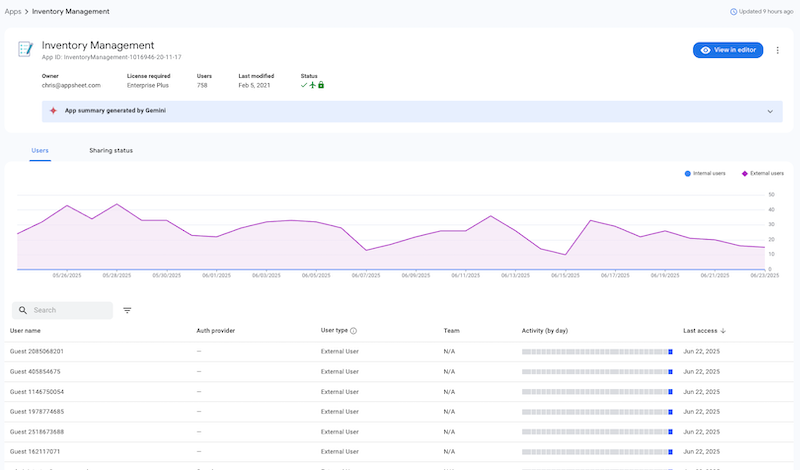This screenshot has width=800, height=470.
Task: Click the App ID text under the title
Action: click(x=111, y=57)
